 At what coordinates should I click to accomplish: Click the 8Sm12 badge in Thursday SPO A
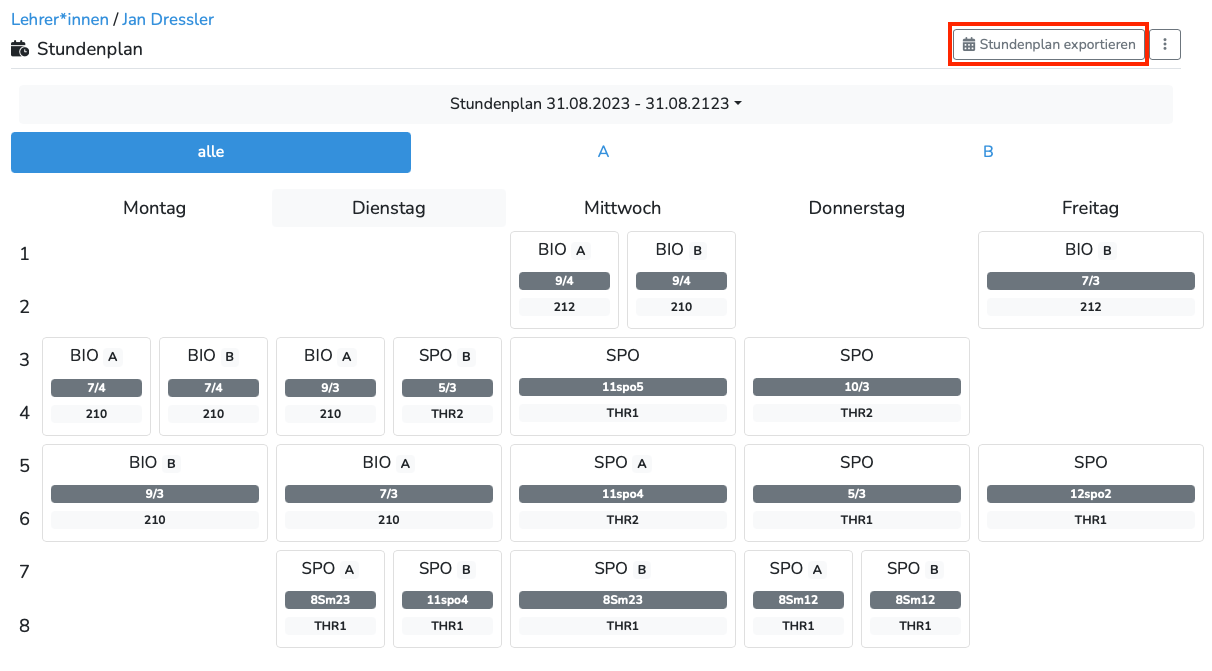point(798,600)
